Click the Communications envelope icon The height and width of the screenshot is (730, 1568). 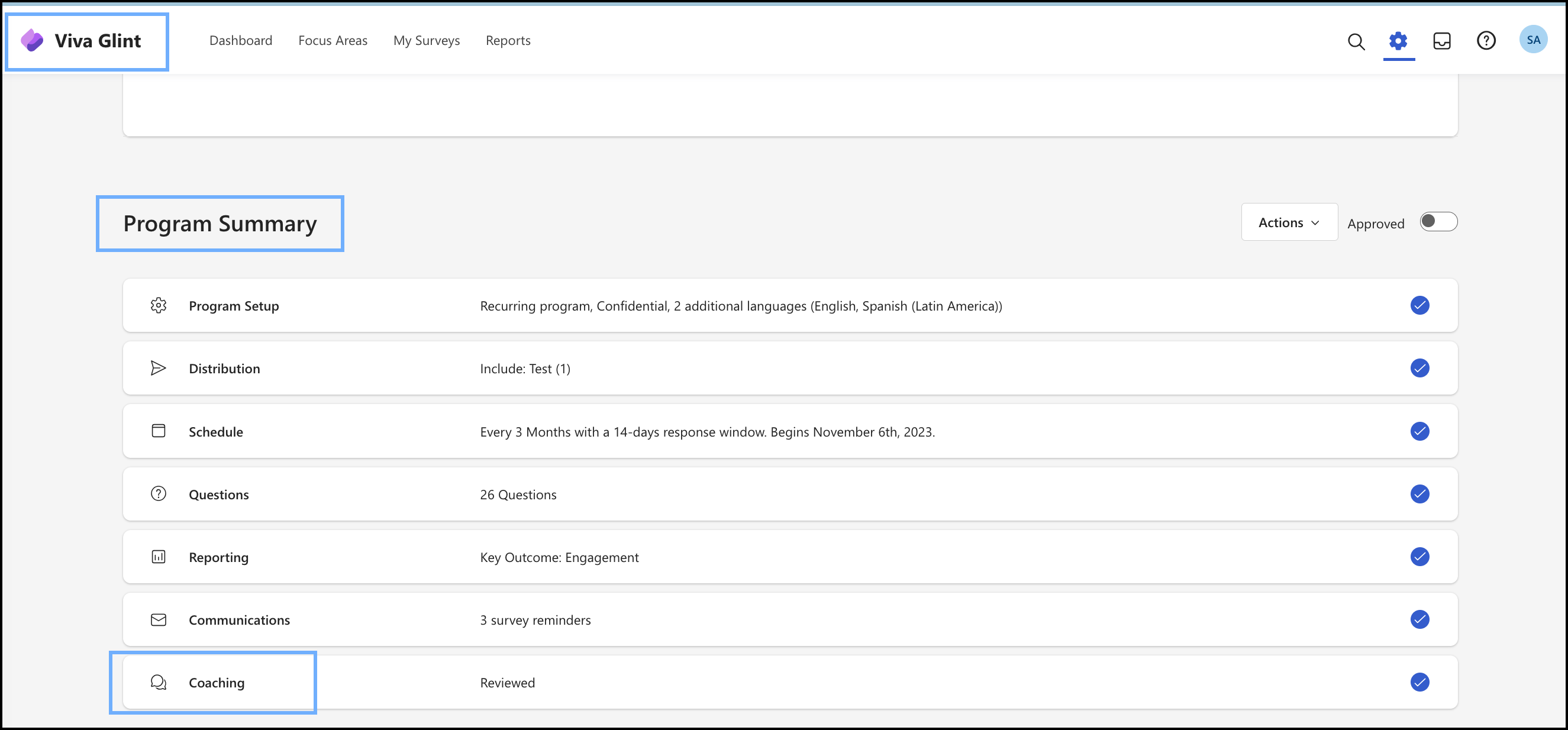coord(158,619)
